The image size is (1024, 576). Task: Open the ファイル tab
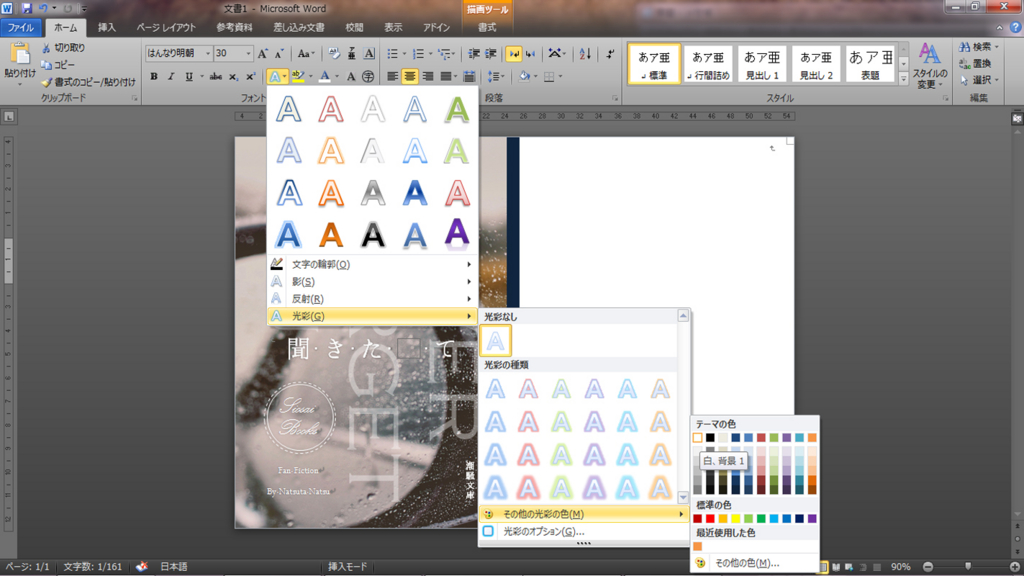(x=21, y=27)
